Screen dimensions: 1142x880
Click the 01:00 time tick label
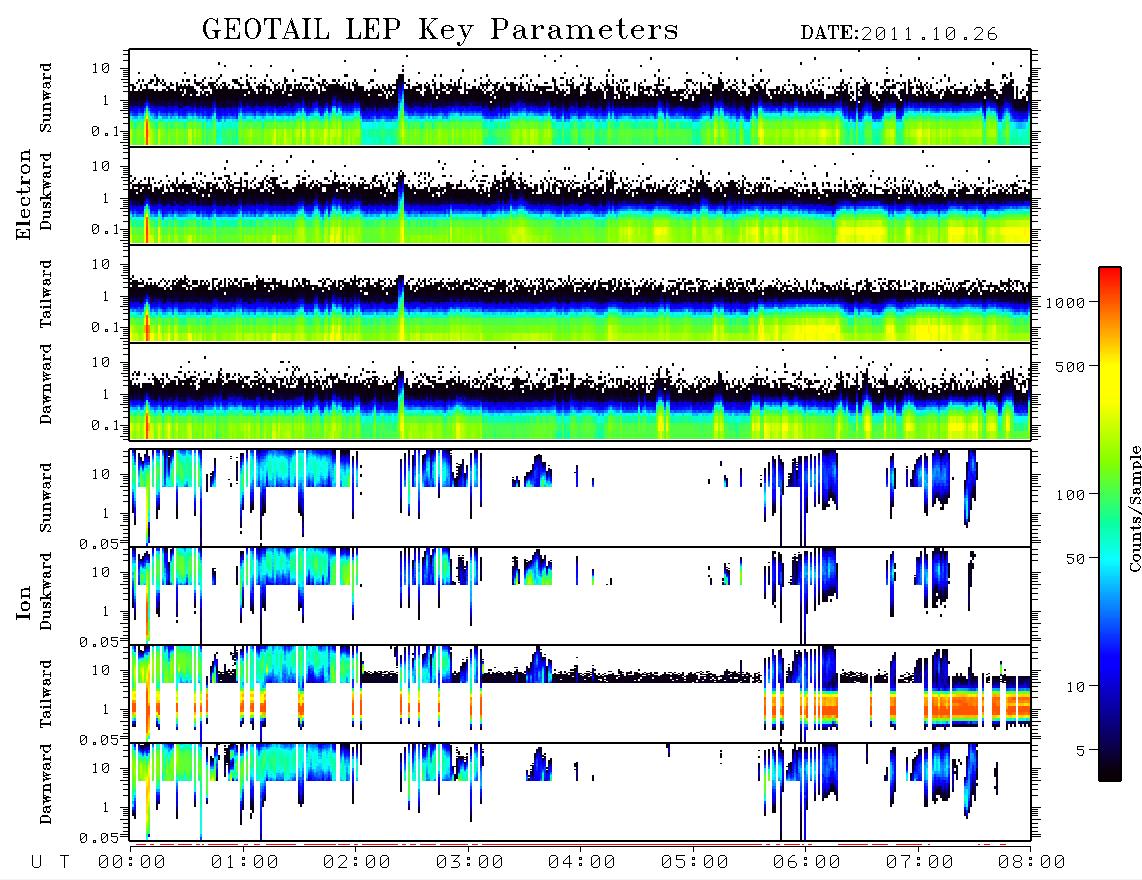pyautogui.click(x=245, y=863)
